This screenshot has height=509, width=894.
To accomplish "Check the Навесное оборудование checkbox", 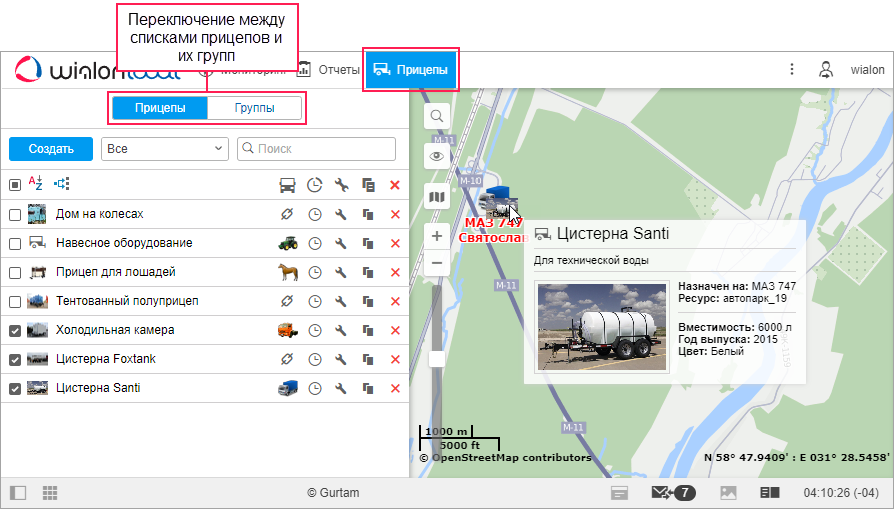I will [15, 243].
